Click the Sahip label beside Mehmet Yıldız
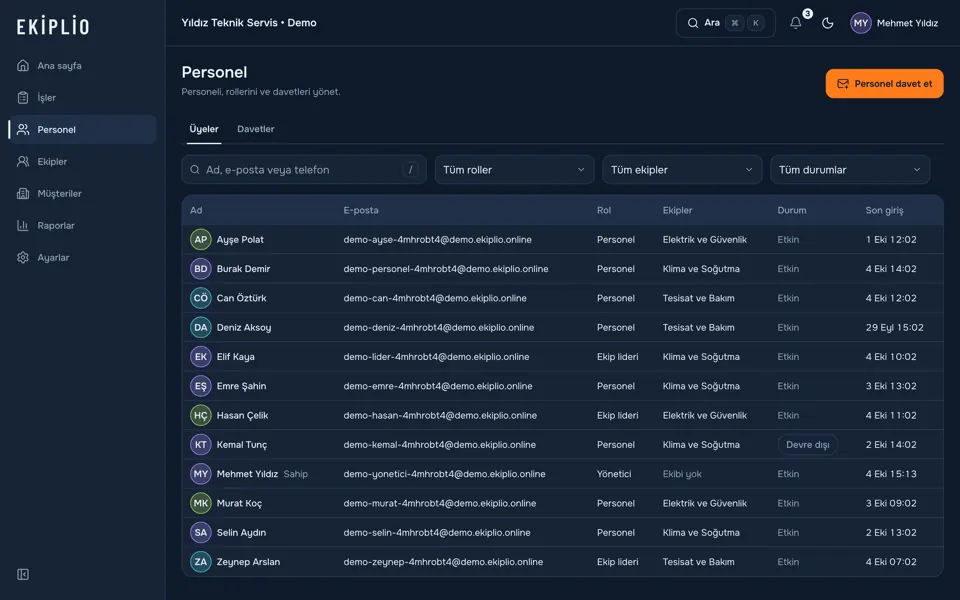This screenshot has width=960, height=600. [x=296, y=474]
